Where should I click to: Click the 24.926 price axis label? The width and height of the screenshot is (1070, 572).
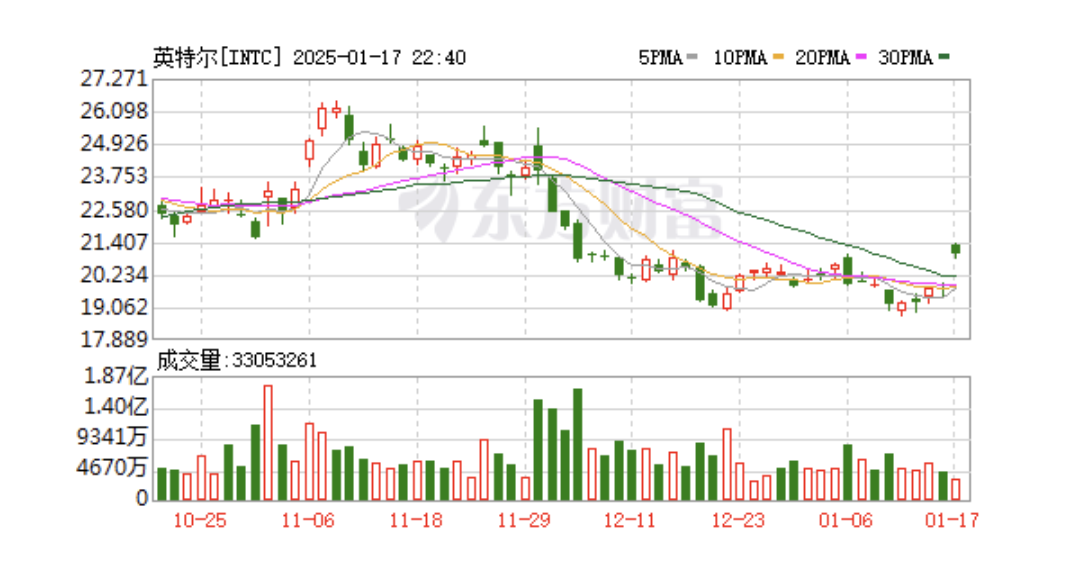(x=114, y=144)
